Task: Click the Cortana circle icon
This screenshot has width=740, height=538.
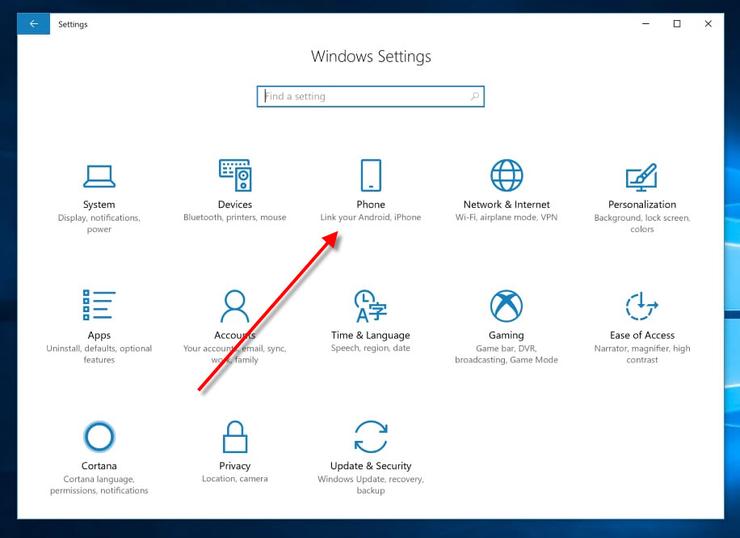Action: 99,436
